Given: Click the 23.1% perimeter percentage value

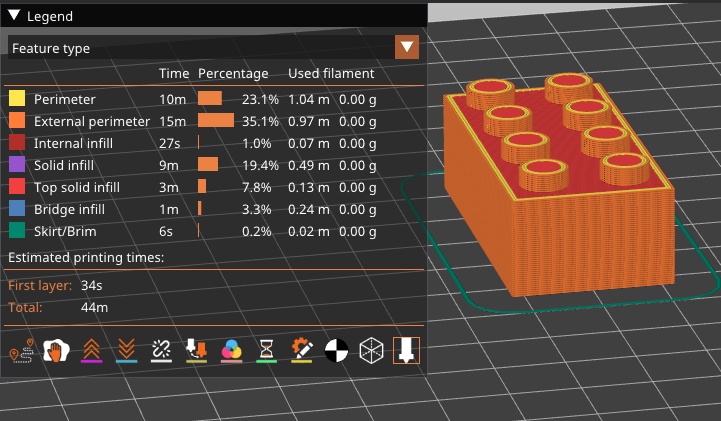Looking at the screenshot, I should click(x=260, y=99).
